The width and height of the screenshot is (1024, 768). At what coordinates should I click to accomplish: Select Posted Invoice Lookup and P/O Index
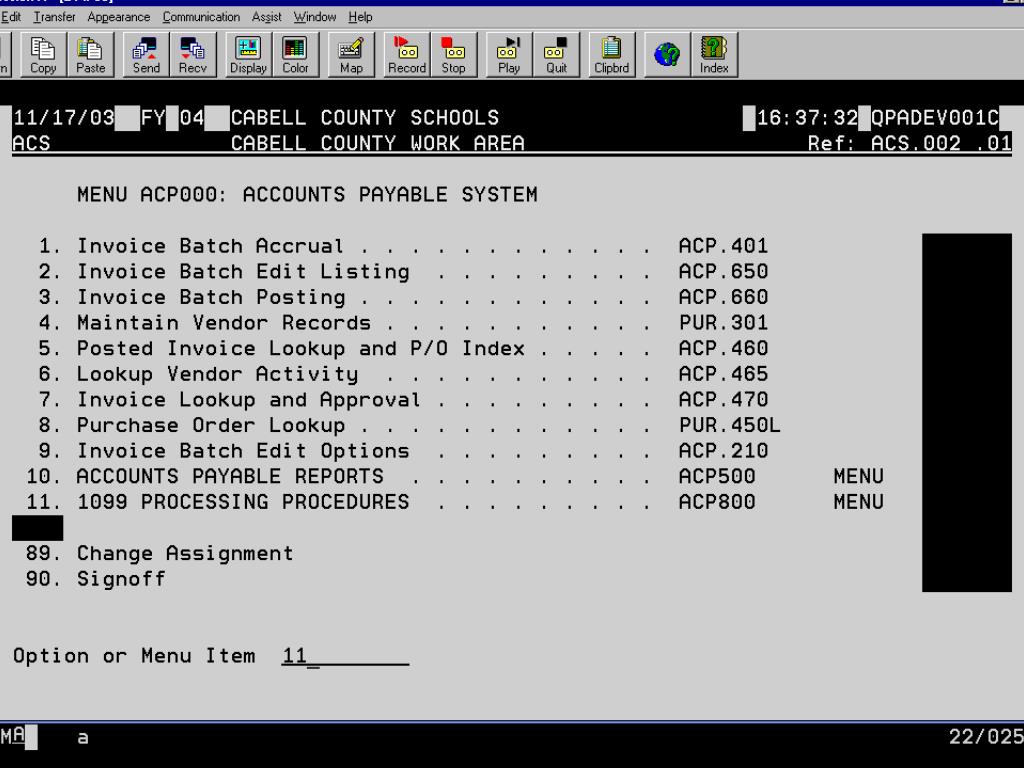coord(403,348)
